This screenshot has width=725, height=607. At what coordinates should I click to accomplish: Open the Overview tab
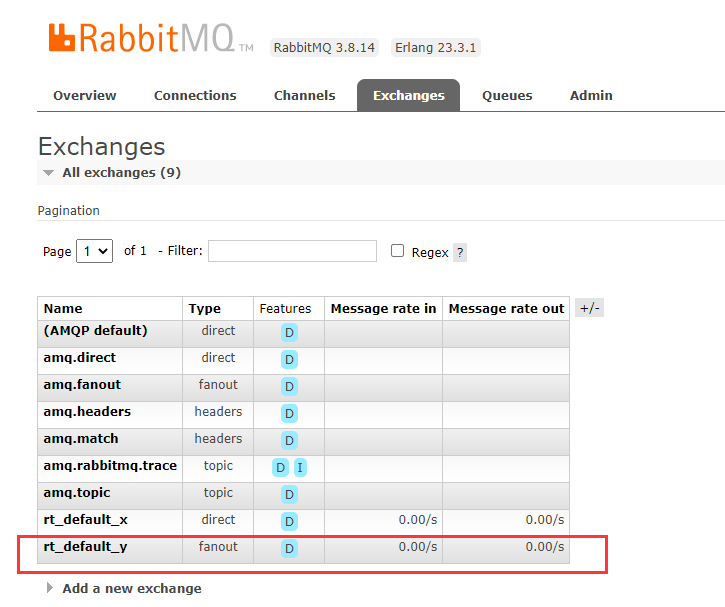pos(85,95)
